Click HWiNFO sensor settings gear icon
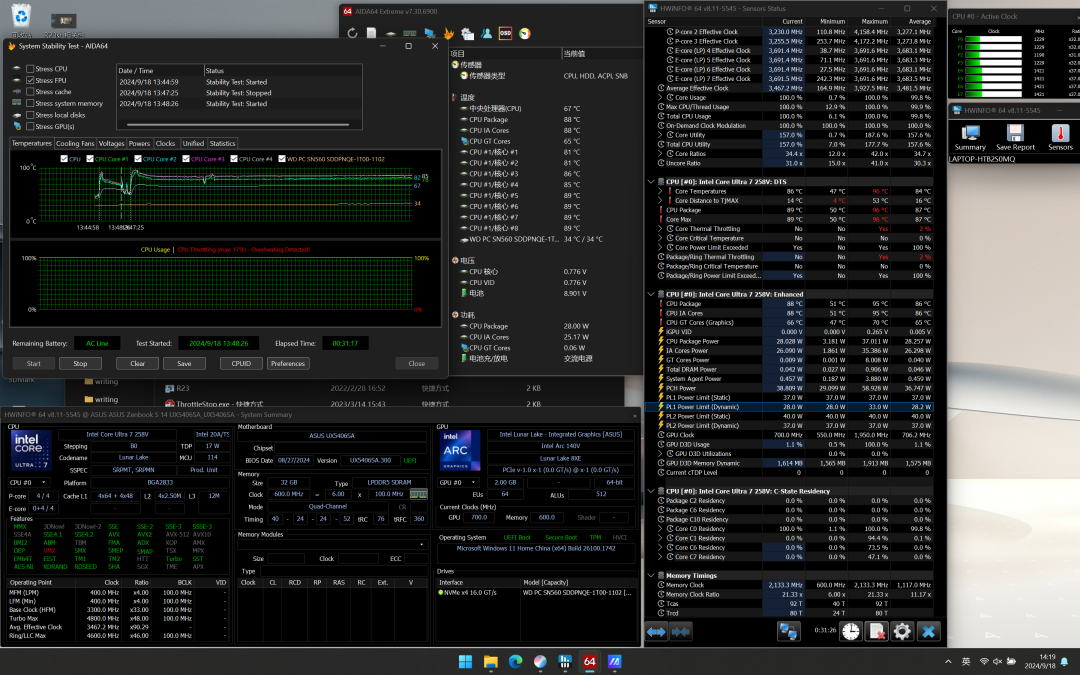The image size is (1080, 675). (x=902, y=631)
